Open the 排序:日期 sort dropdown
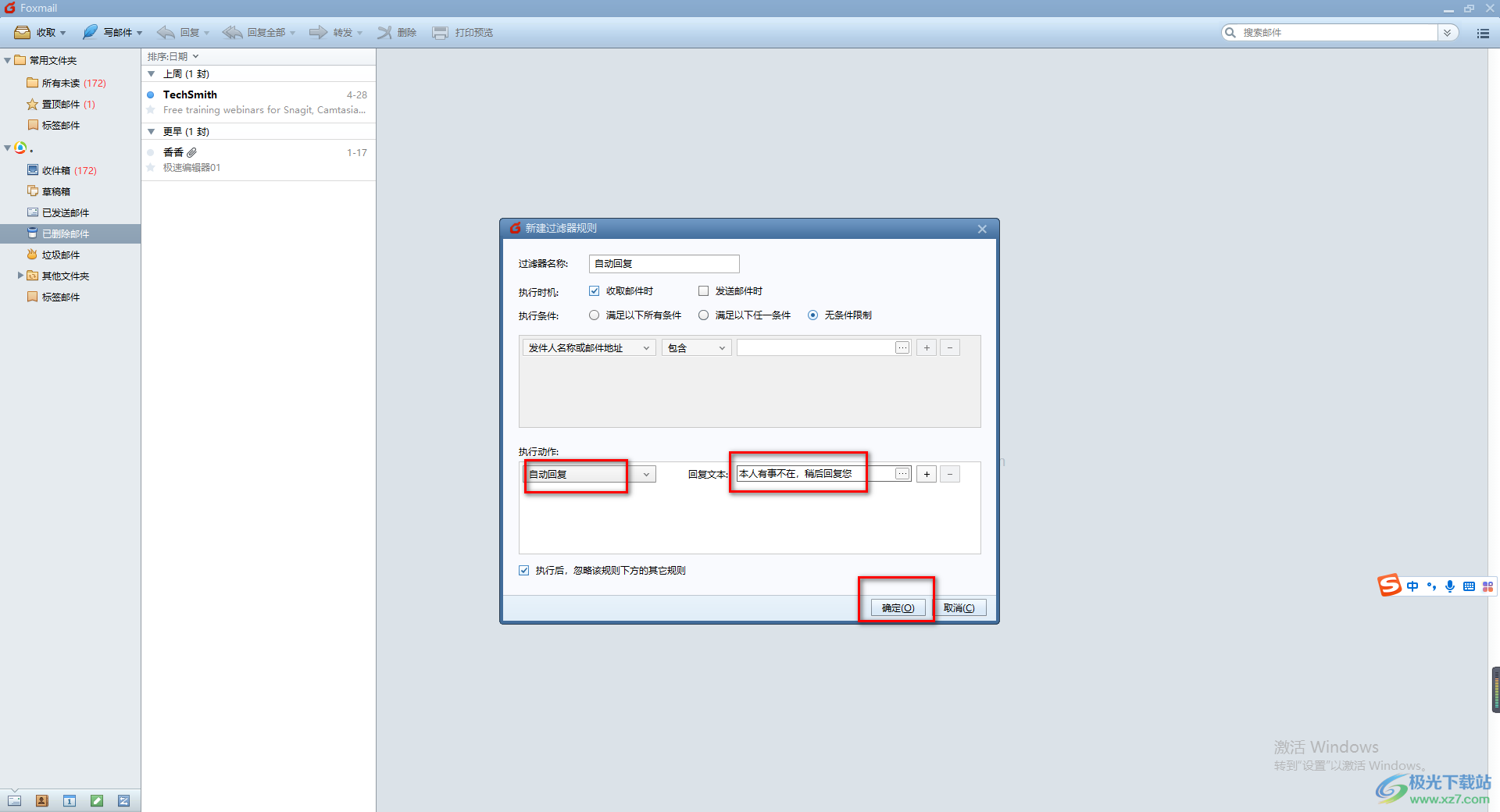The image size is (1500, 812). (173, 56)
